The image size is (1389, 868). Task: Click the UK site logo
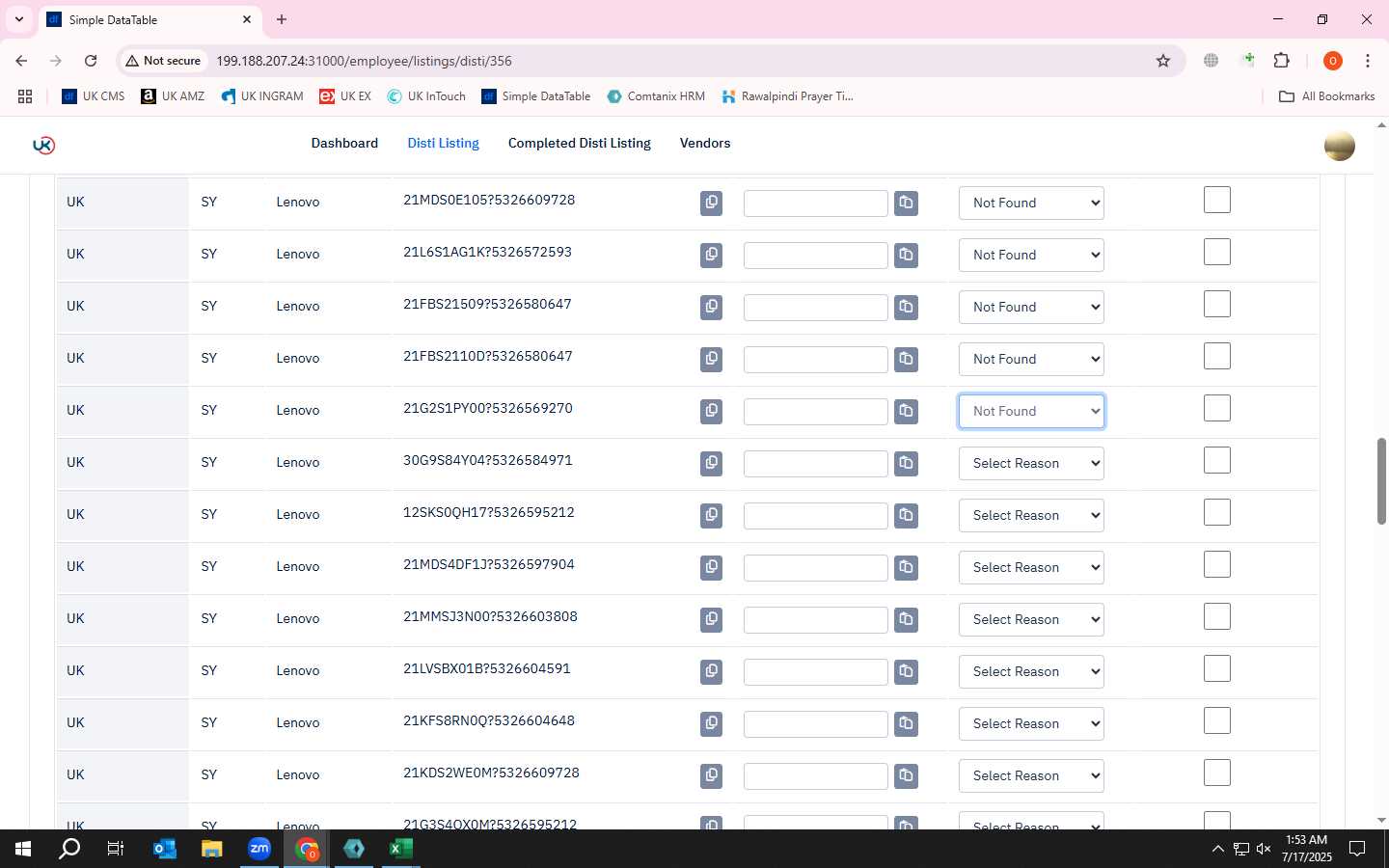click(43, 145)
